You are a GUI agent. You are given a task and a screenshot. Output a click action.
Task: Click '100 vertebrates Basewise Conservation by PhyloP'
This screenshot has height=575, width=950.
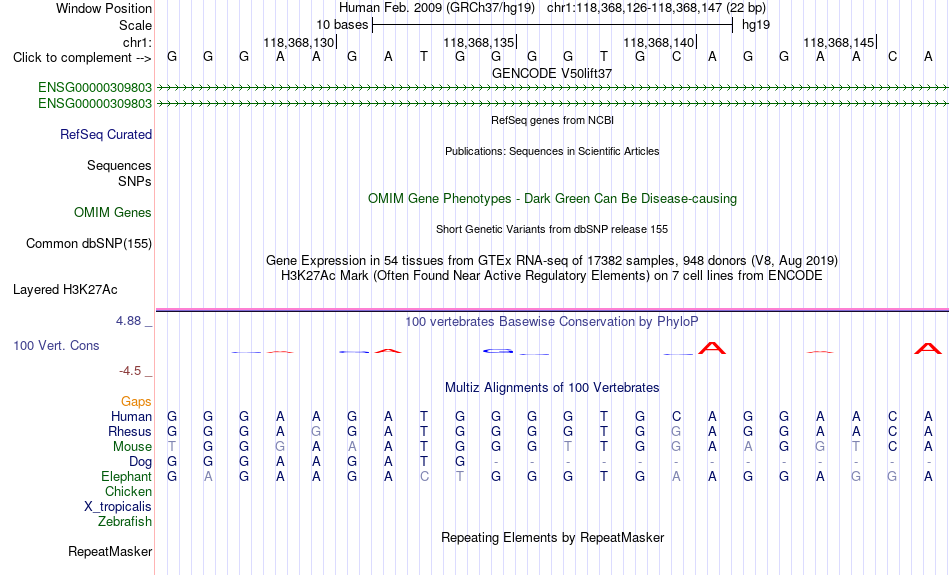tap(552, 322)
